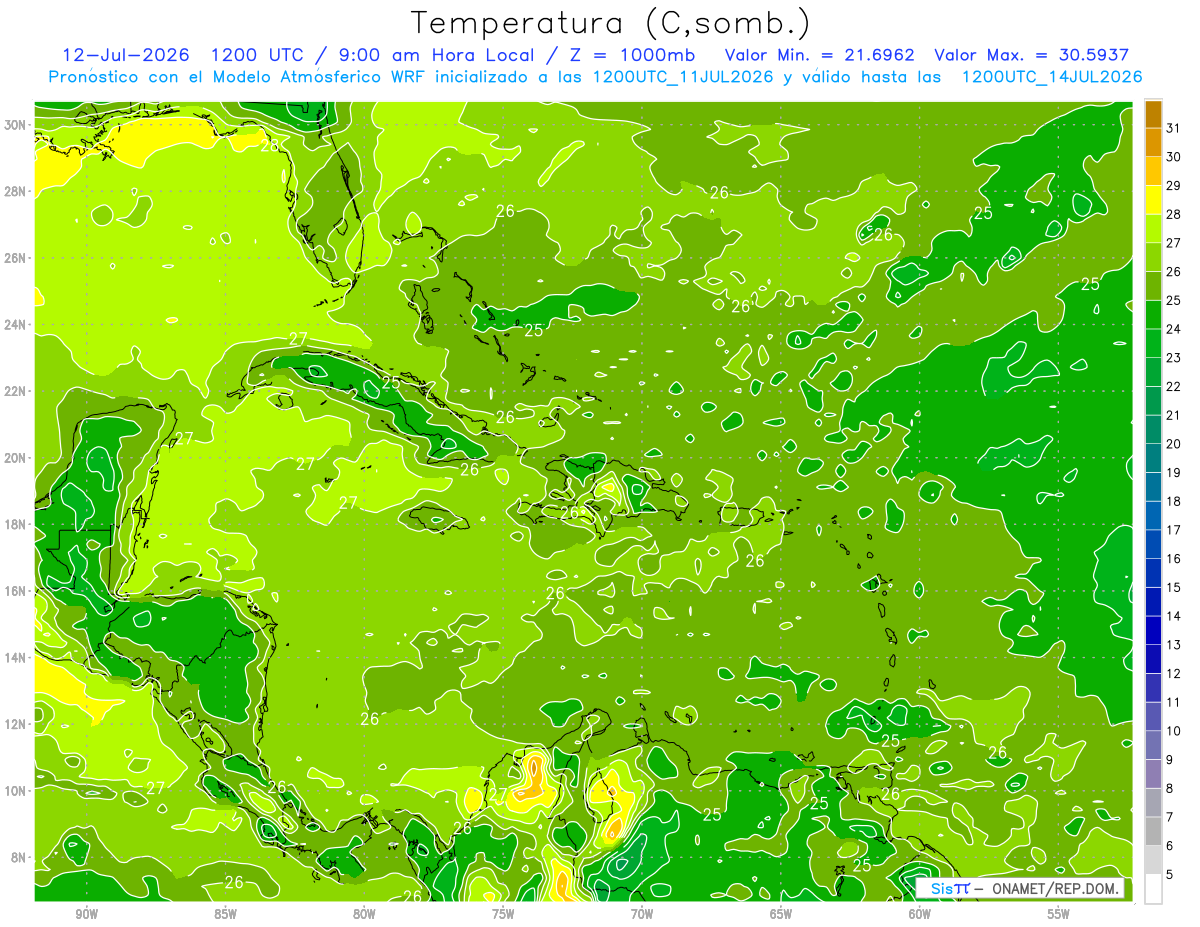Select '1200UTC_11JUL2026' initialization time
Screen dimensions: 1200x927
point(683,77)
